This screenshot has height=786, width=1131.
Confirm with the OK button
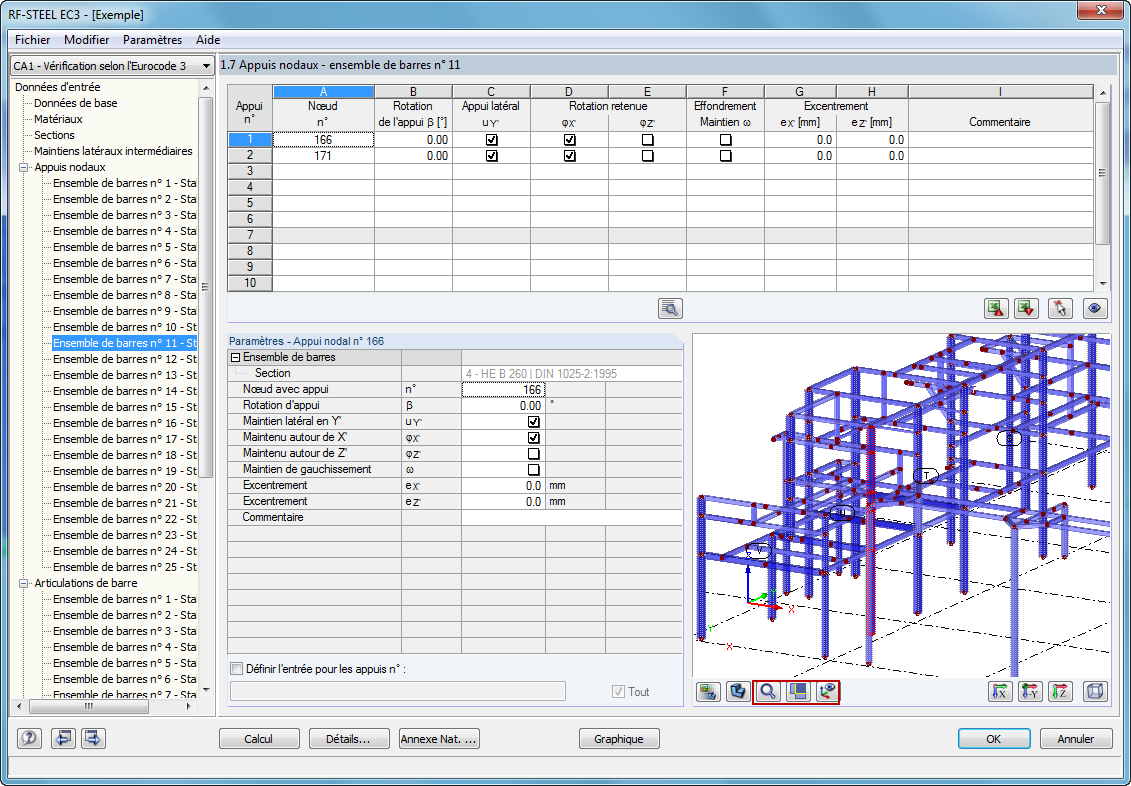tap(994, 738)
